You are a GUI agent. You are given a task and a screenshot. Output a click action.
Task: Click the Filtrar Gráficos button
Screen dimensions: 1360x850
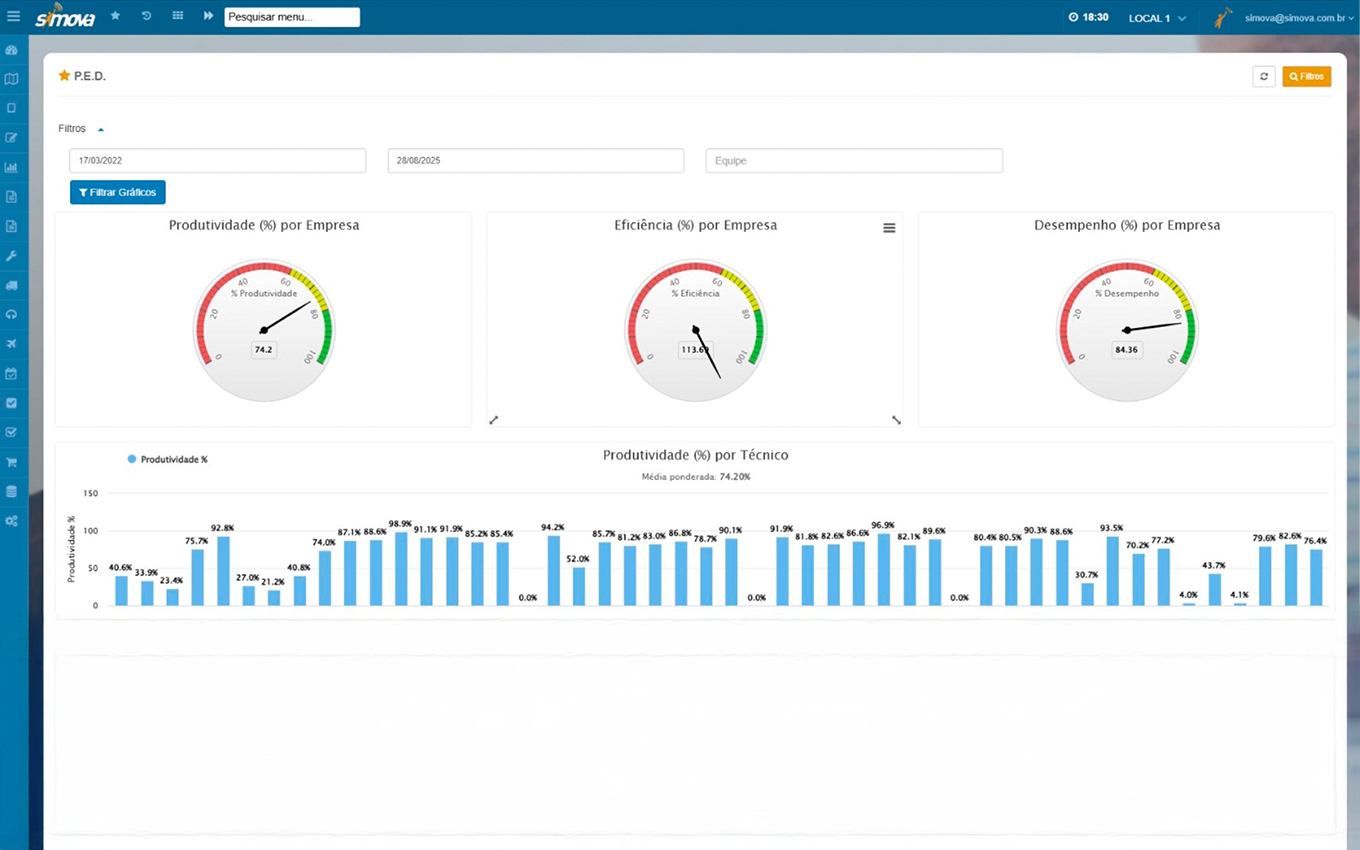[118, 192]
